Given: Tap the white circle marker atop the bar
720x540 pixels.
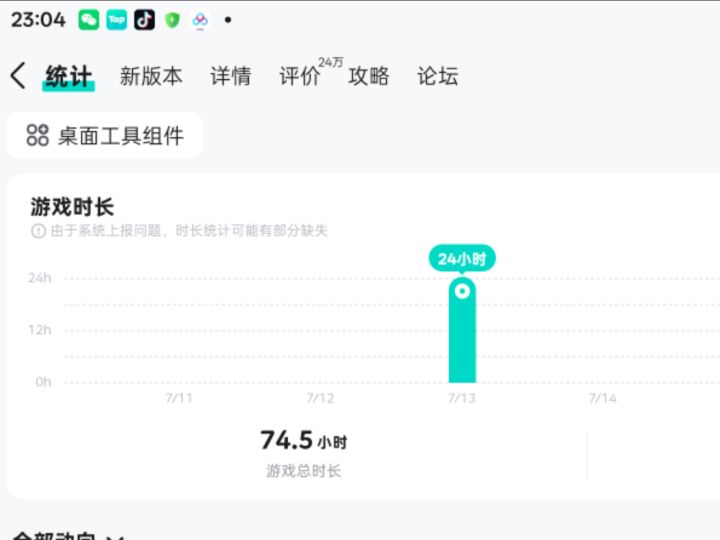Looking at the screenshot, I should tap(462, 291).
